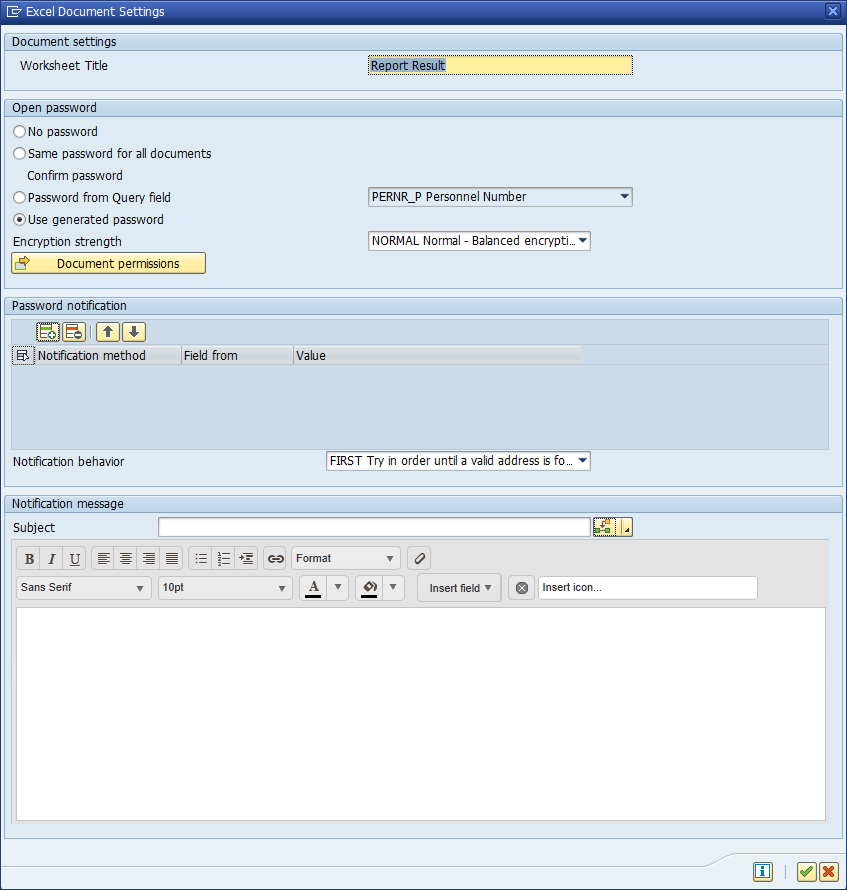The width and height of the screenshot is (847, 890).
Task: Confirm settings with the green checkmark
Action: click(x=806, y=871)
